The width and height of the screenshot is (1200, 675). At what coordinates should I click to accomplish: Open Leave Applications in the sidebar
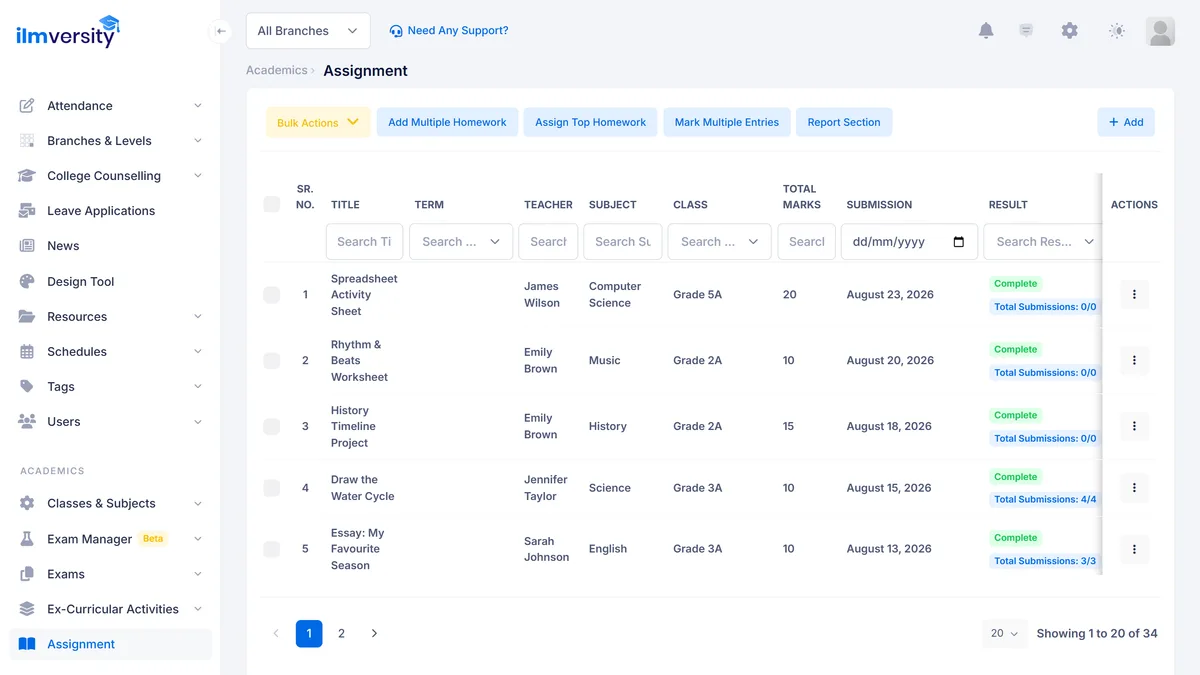pos(110,211)
